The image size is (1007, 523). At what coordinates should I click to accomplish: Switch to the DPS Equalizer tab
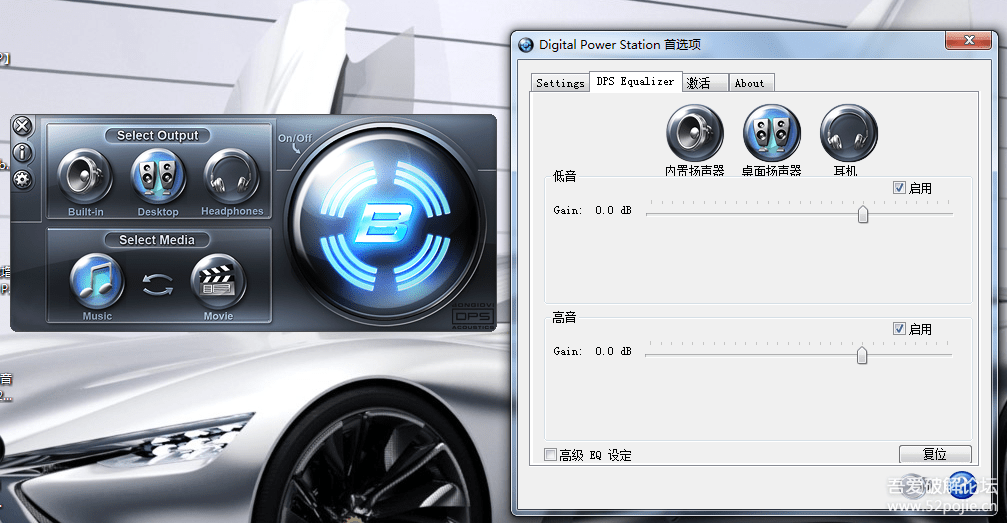[635, 81]
